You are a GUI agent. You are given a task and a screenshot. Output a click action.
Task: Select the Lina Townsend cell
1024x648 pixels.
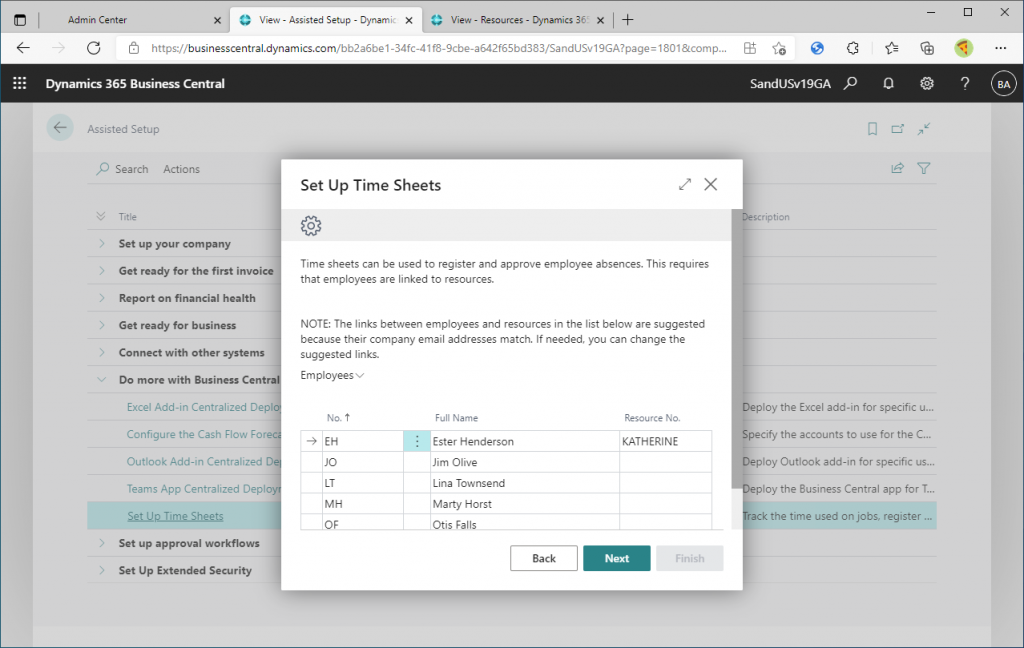(x=524, y=483)
